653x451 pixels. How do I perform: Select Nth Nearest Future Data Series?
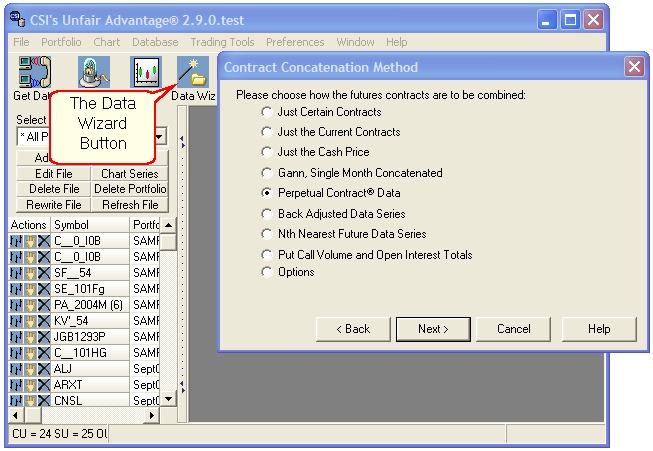point(267,234)
